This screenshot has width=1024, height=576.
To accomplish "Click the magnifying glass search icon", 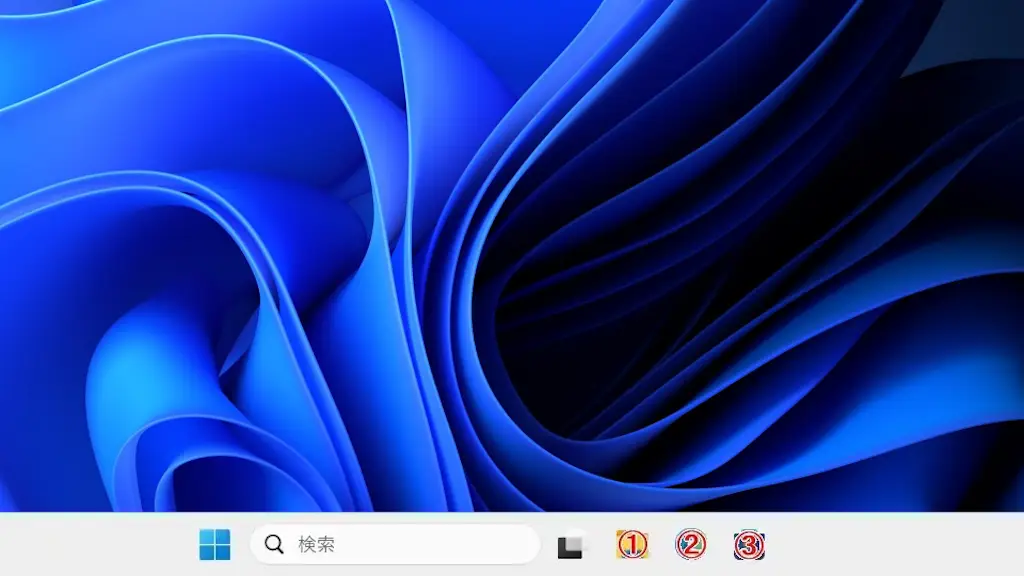I will coord(274,545).
